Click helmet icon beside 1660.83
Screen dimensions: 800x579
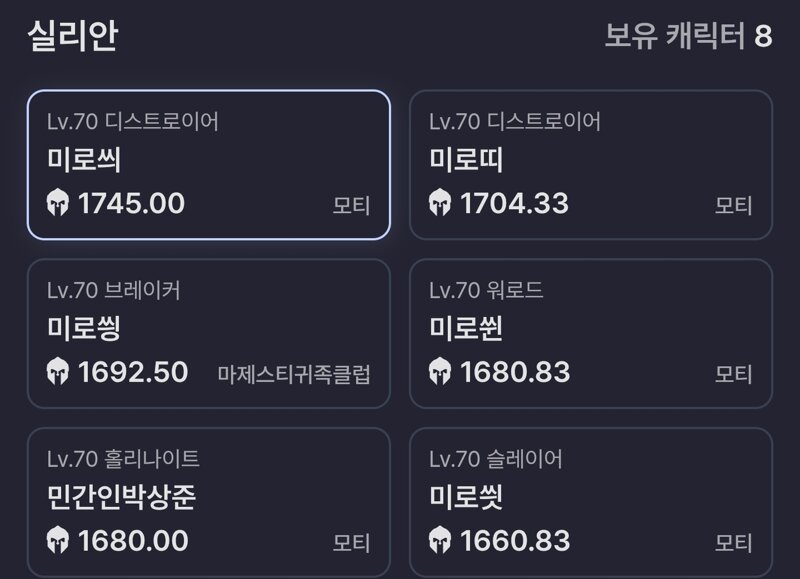pos(440,540)
